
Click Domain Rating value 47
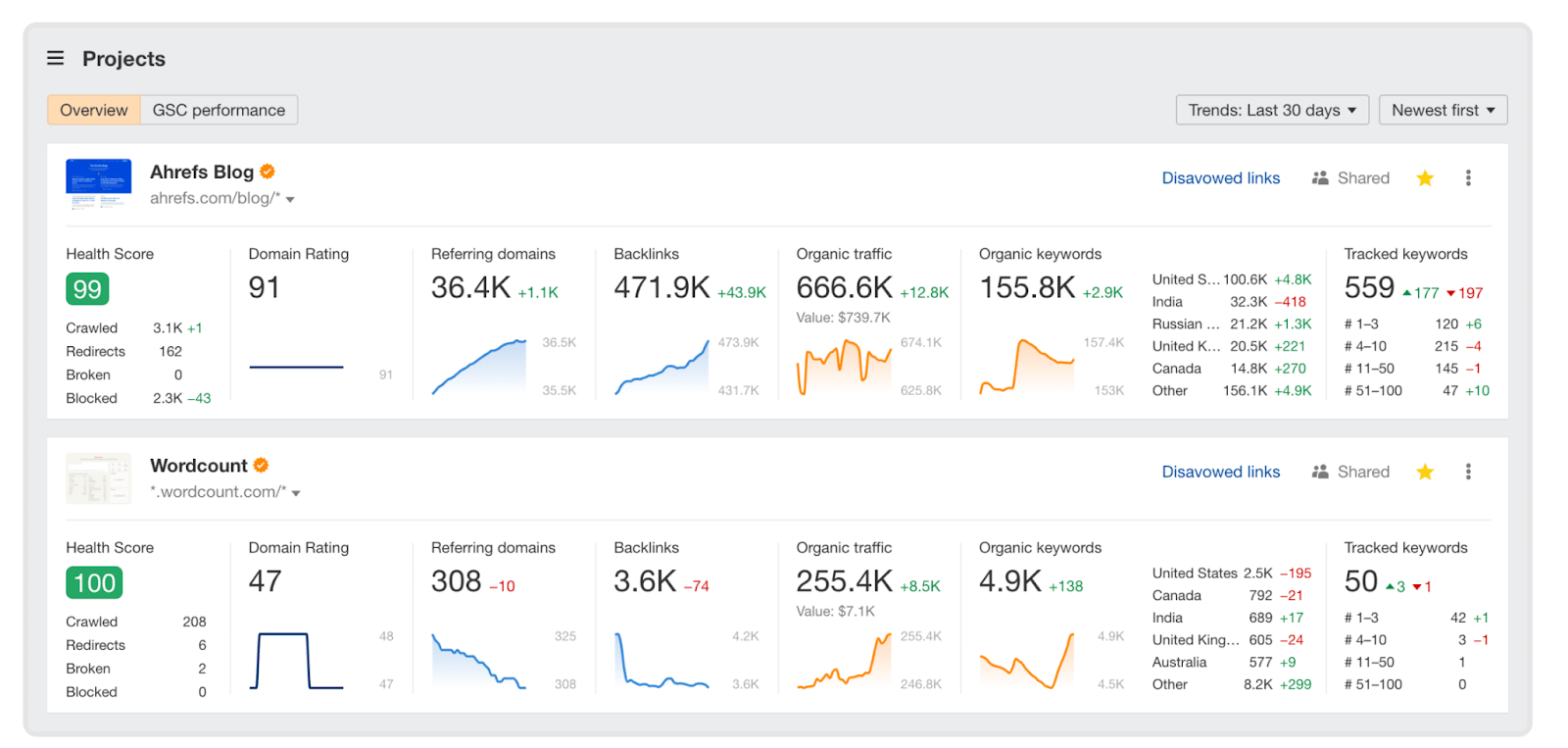click(x=266, y=581)
